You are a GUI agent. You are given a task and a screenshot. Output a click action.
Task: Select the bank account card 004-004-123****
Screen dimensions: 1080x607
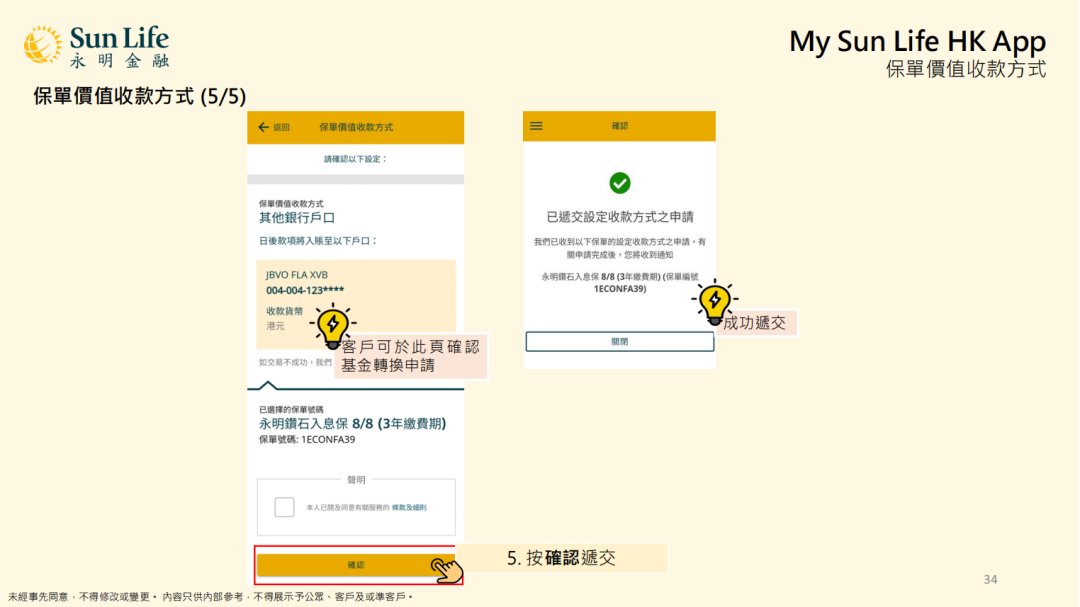(x=355, y=304)
